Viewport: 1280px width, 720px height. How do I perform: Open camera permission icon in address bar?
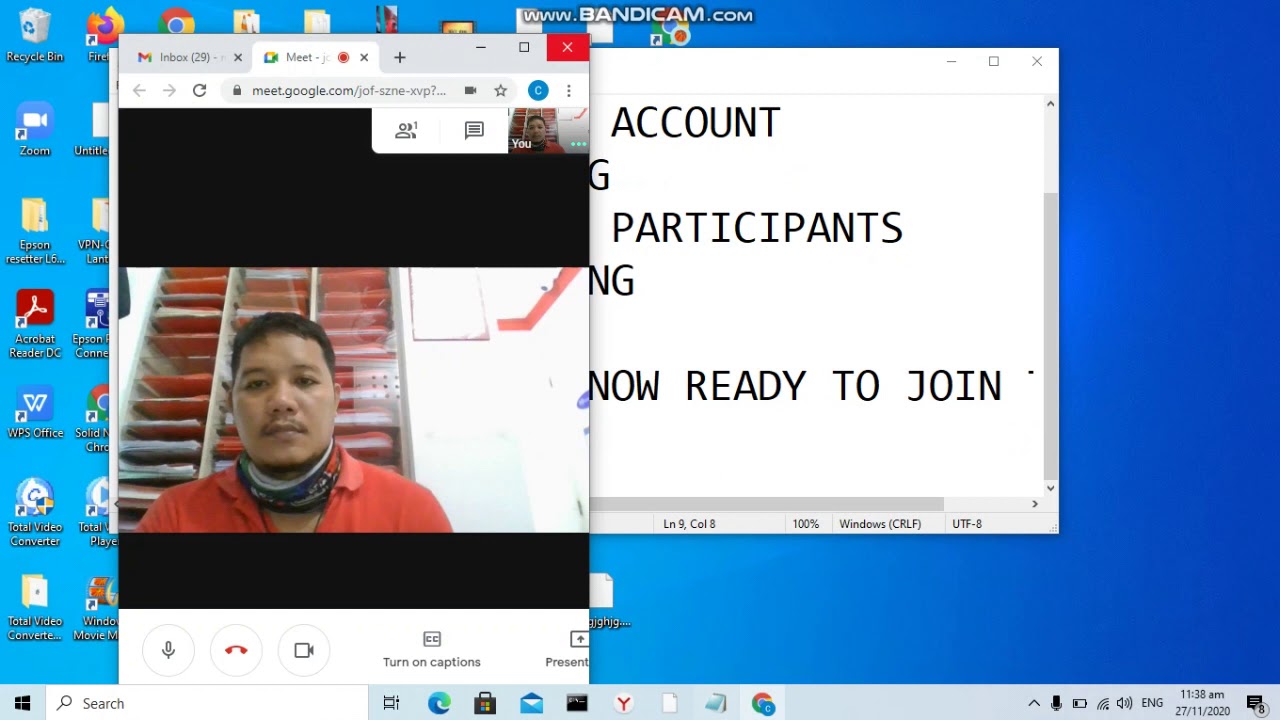(x=470, y=90)
